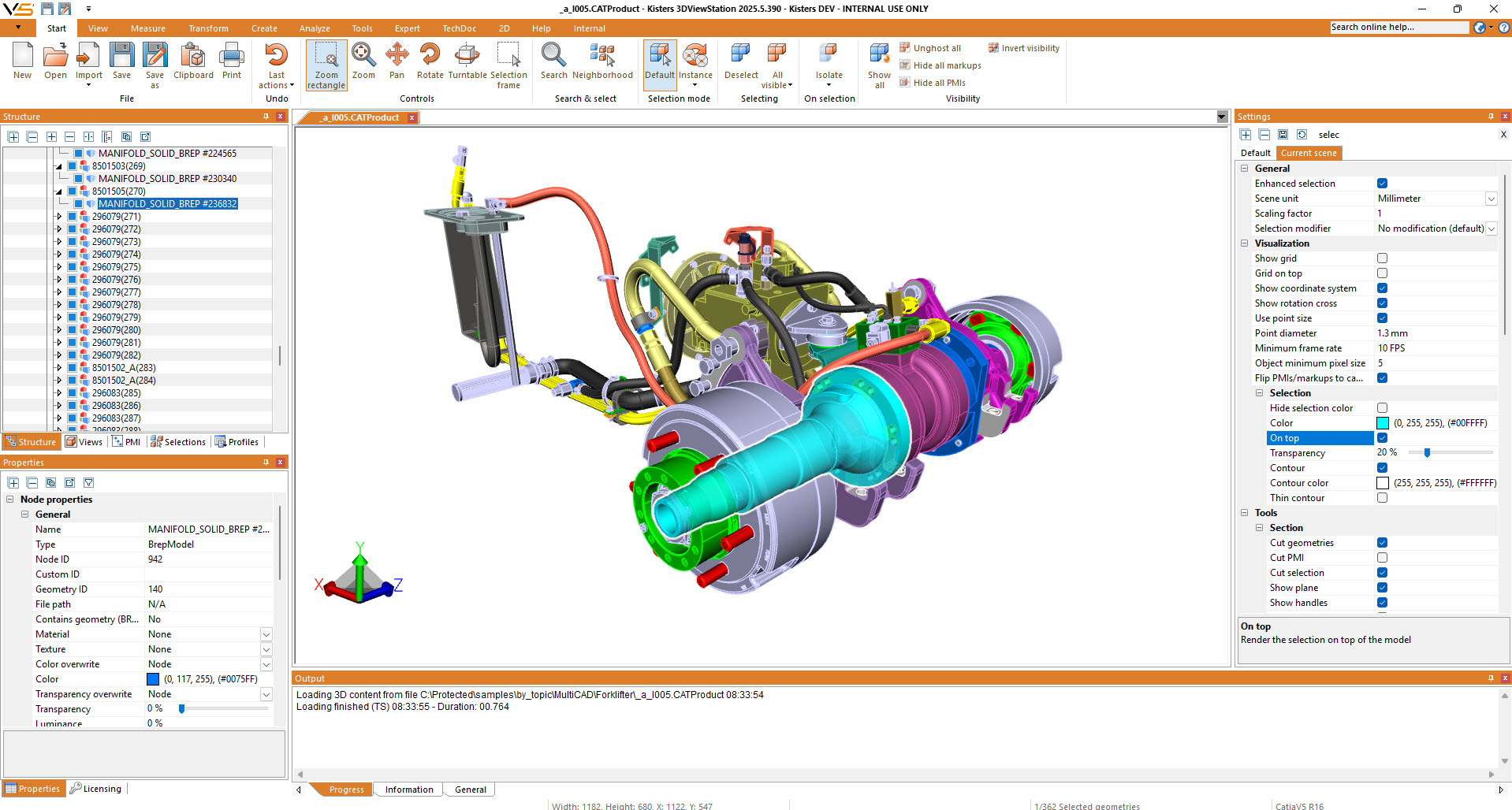Toggle the Cut PMI checkbox
This screenshot has width=1512, height=810.
click(1382, 558)
